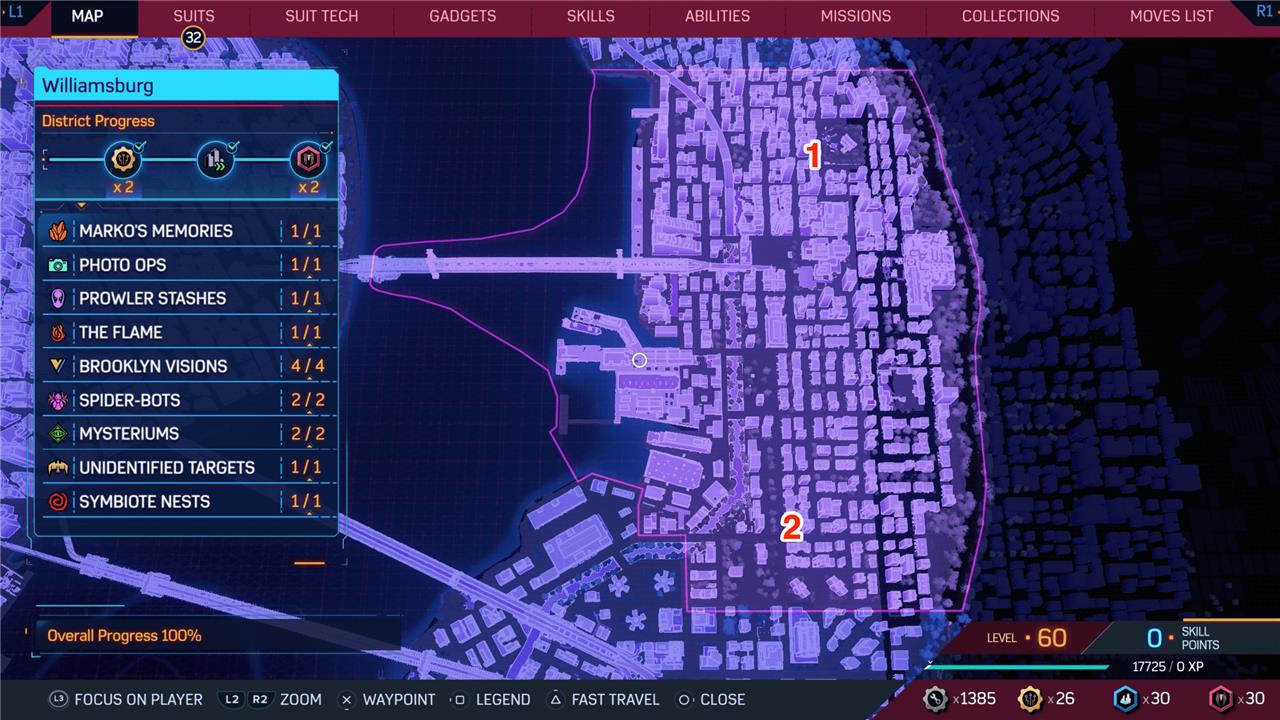Expand the Williamsburg district header
This screenshot has height=720, width=1280.
186,86
